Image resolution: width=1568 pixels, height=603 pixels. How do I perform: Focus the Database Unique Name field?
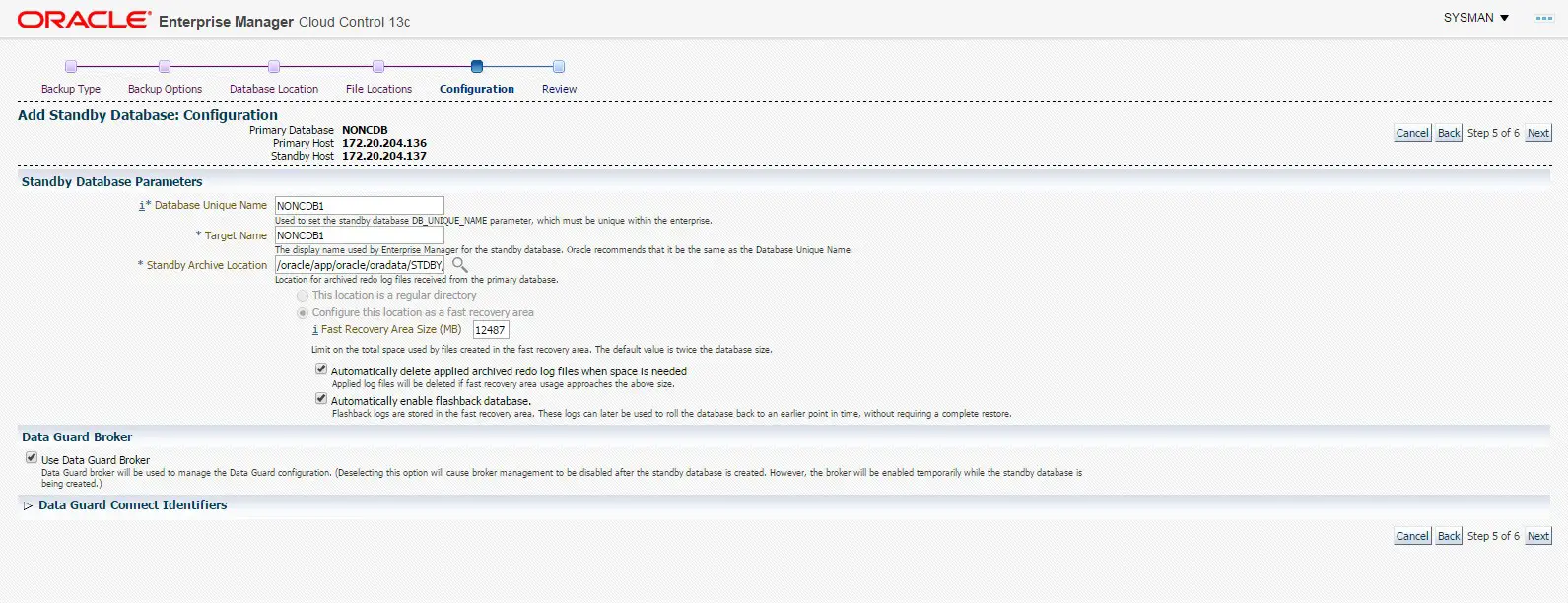click(360, 206)
